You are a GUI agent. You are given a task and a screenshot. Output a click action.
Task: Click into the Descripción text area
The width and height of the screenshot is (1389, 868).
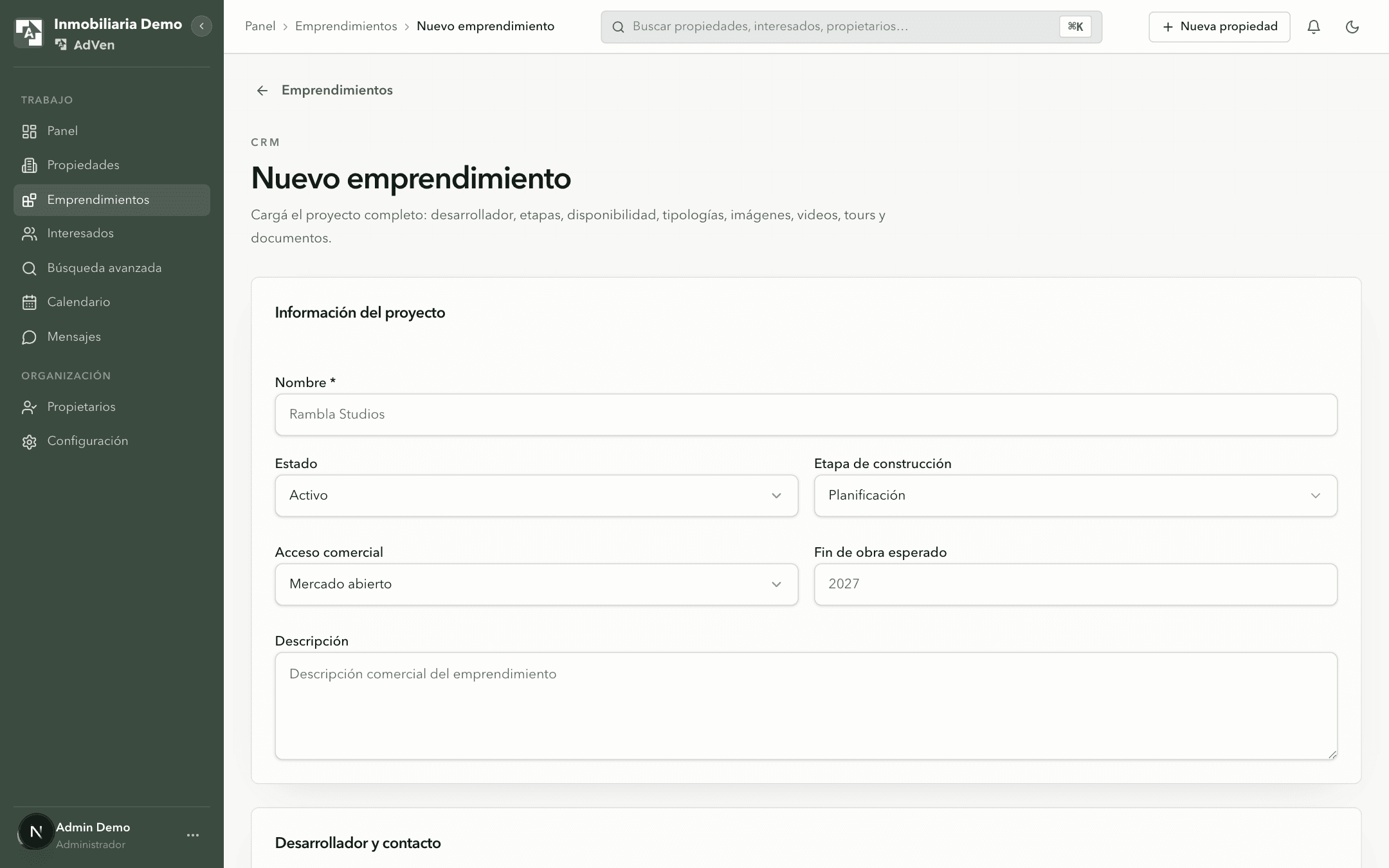806,706
